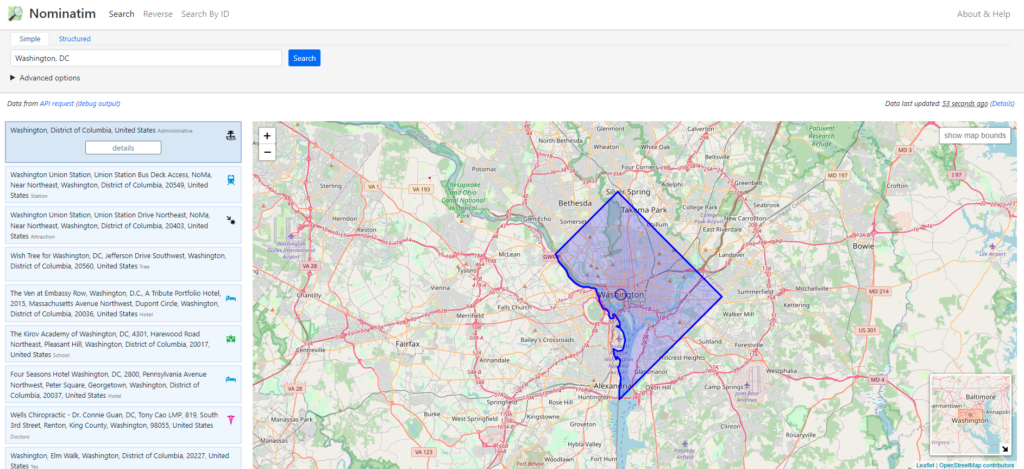The height and width of the screenshot is (469, 1024).
Task: Click the train station icon for Union Station
Action: click(x=231, y=180)
